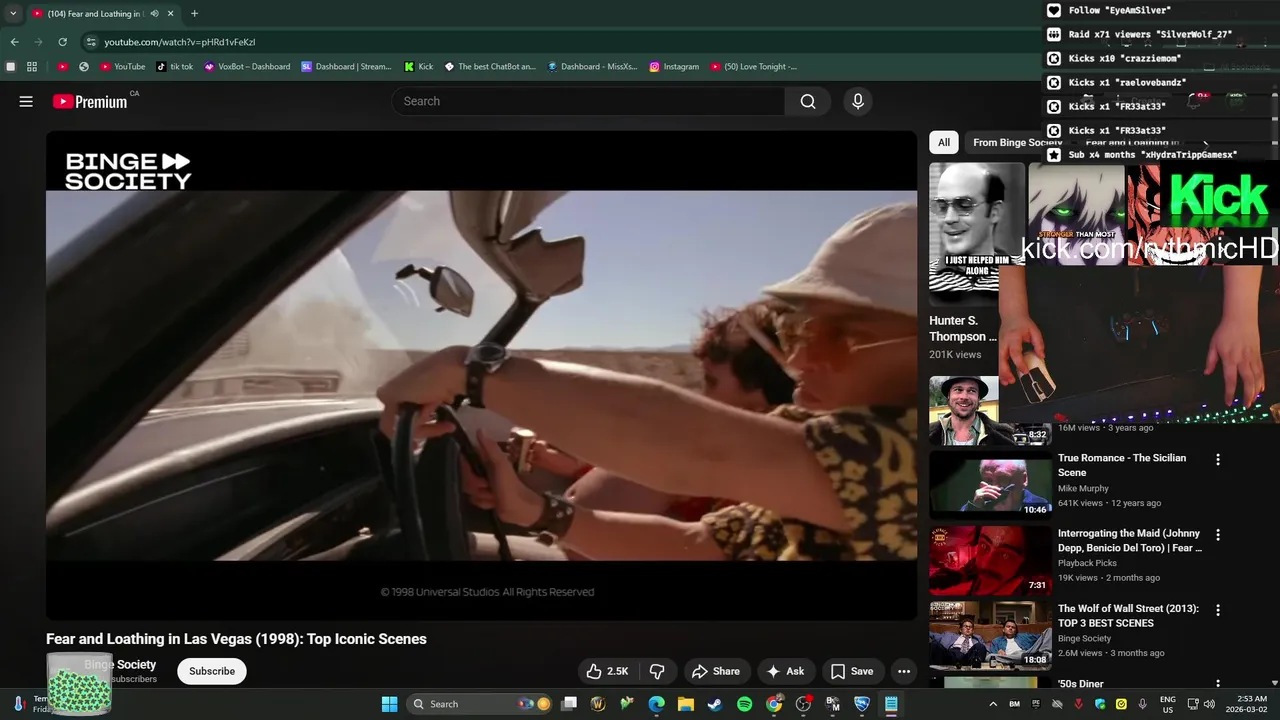The image size is (1280, 720).
Task: Save the video to playlist
Action: (x=852, y=671)
